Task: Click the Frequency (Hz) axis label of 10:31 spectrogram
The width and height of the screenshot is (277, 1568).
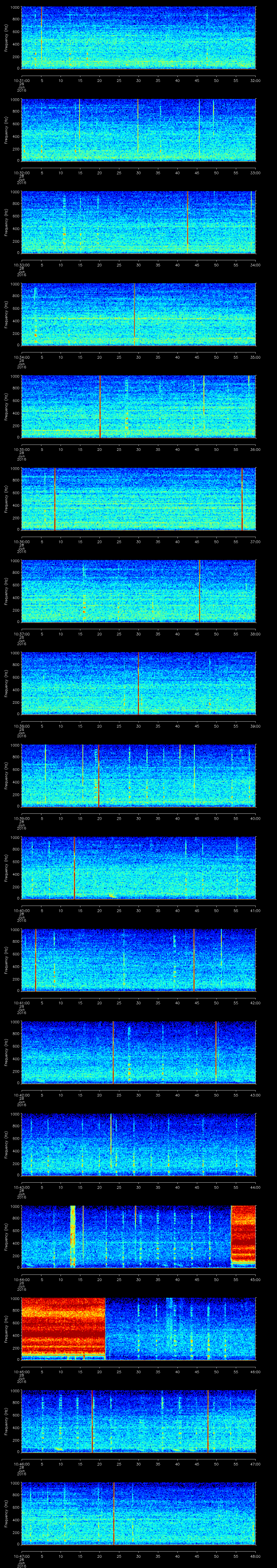Action: point(6,38)
